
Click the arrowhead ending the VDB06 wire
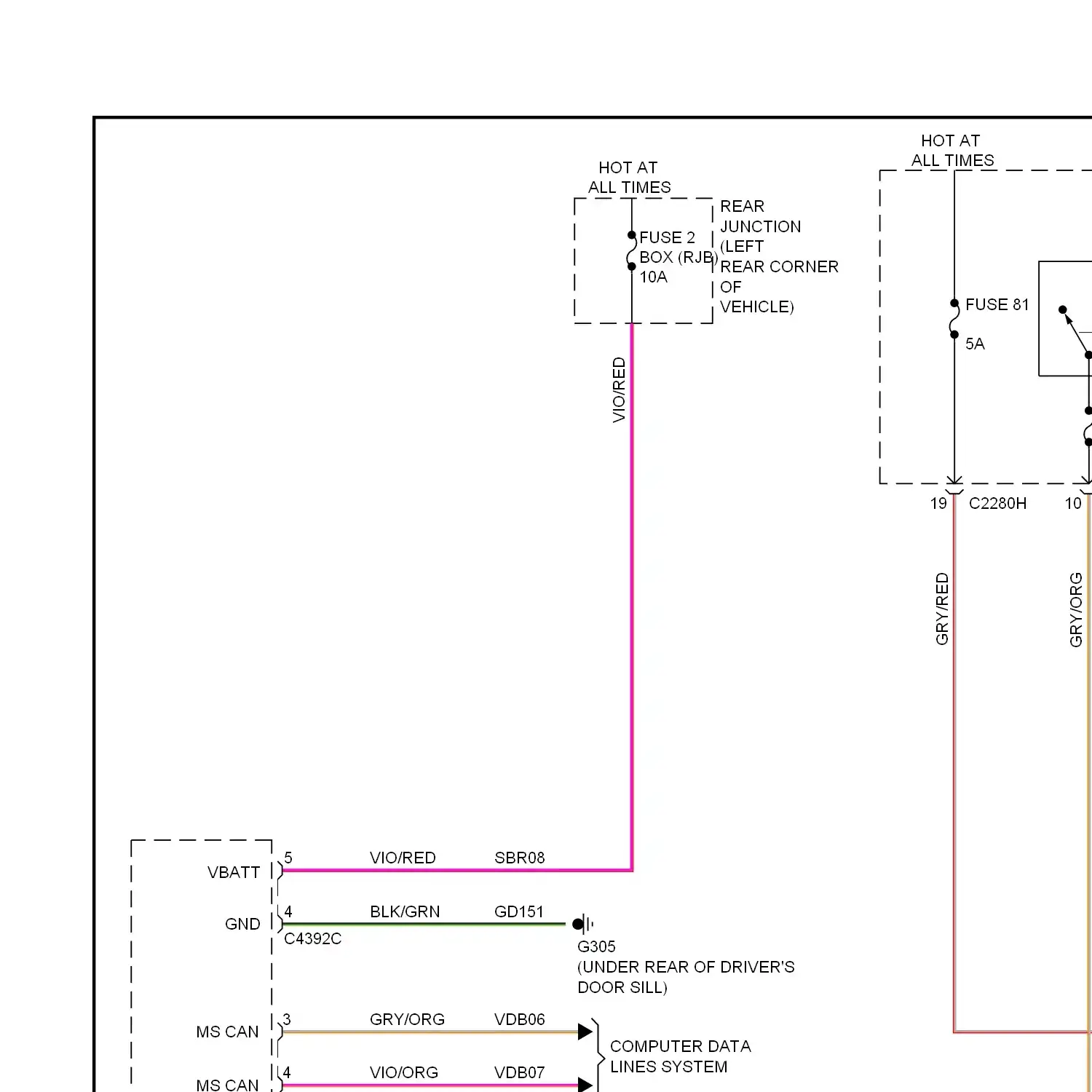pyautogui.click(x=585, y=1032)
